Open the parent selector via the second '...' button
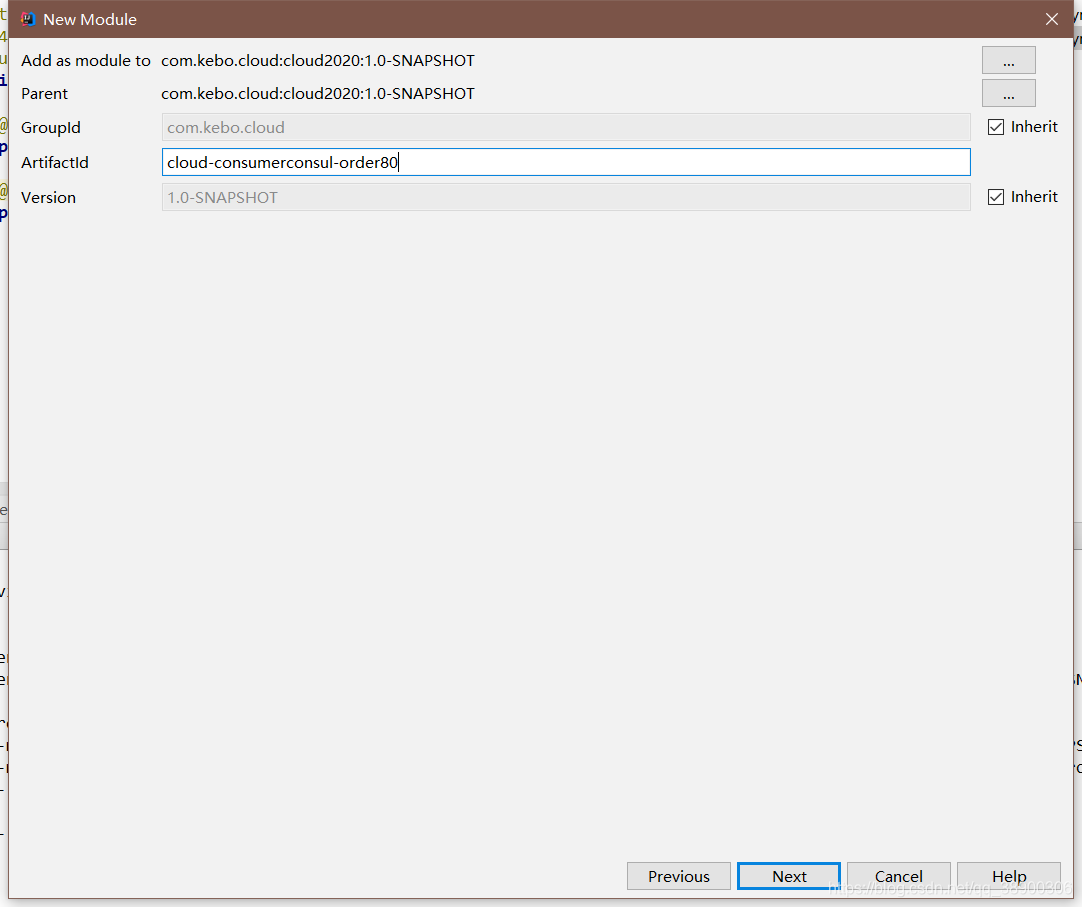 (x=1008, y=93)
